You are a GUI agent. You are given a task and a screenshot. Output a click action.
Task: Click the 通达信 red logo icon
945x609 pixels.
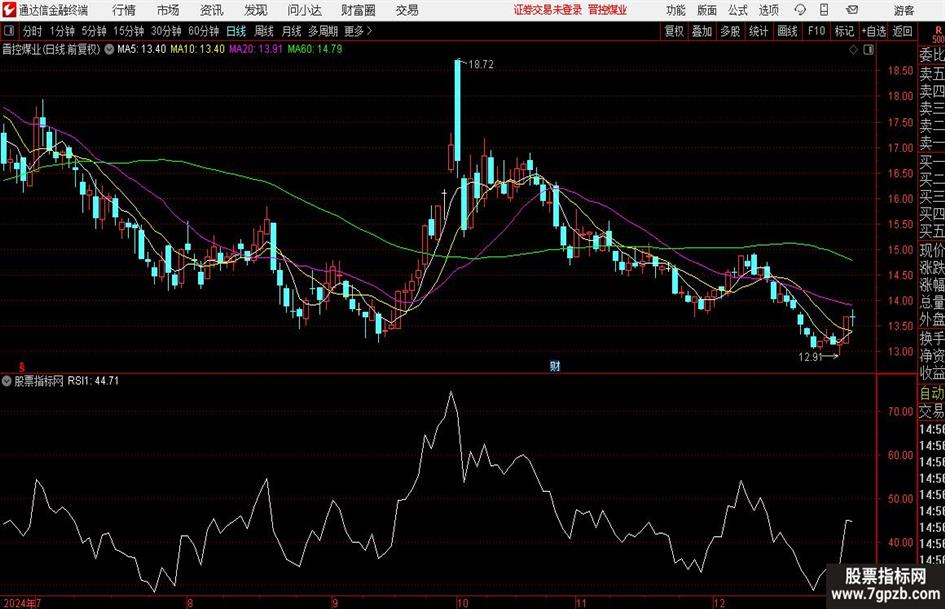click(9, 10)
